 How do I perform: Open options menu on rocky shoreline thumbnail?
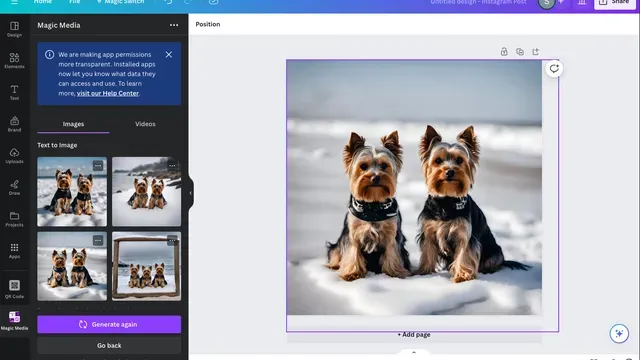coord(172,166)
